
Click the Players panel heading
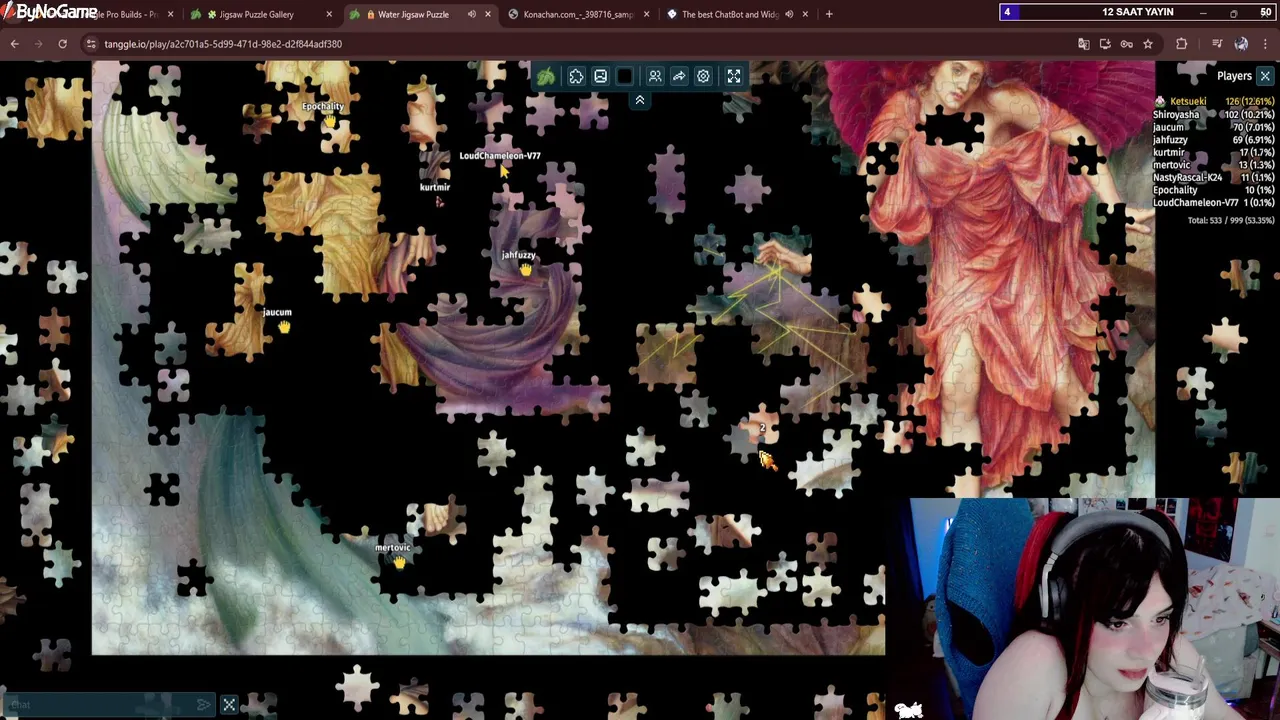1234,76
